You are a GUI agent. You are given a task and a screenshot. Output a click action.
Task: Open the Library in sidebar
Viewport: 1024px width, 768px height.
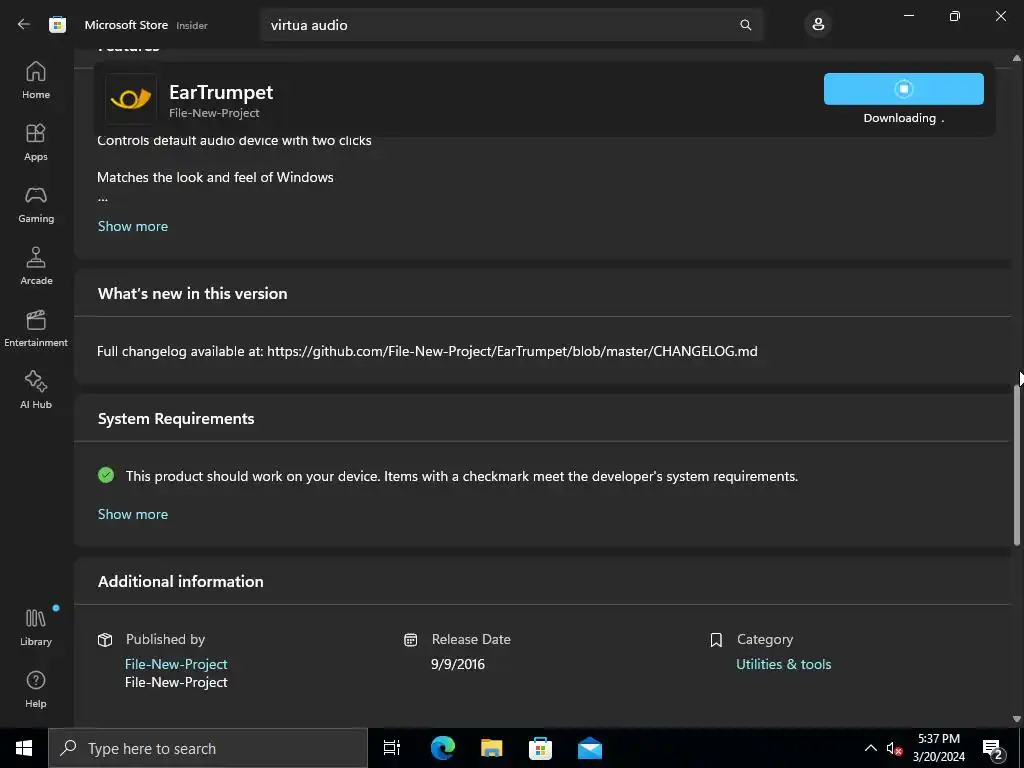point(36,627)
